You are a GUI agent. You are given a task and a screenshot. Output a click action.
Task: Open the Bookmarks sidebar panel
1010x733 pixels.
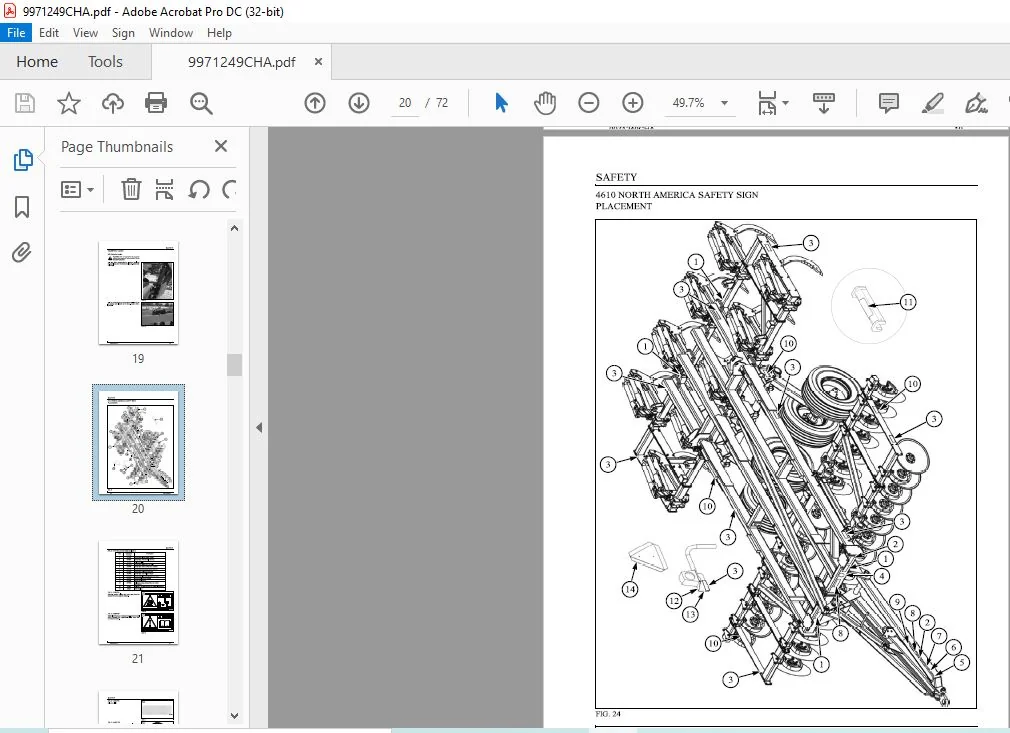22,207
